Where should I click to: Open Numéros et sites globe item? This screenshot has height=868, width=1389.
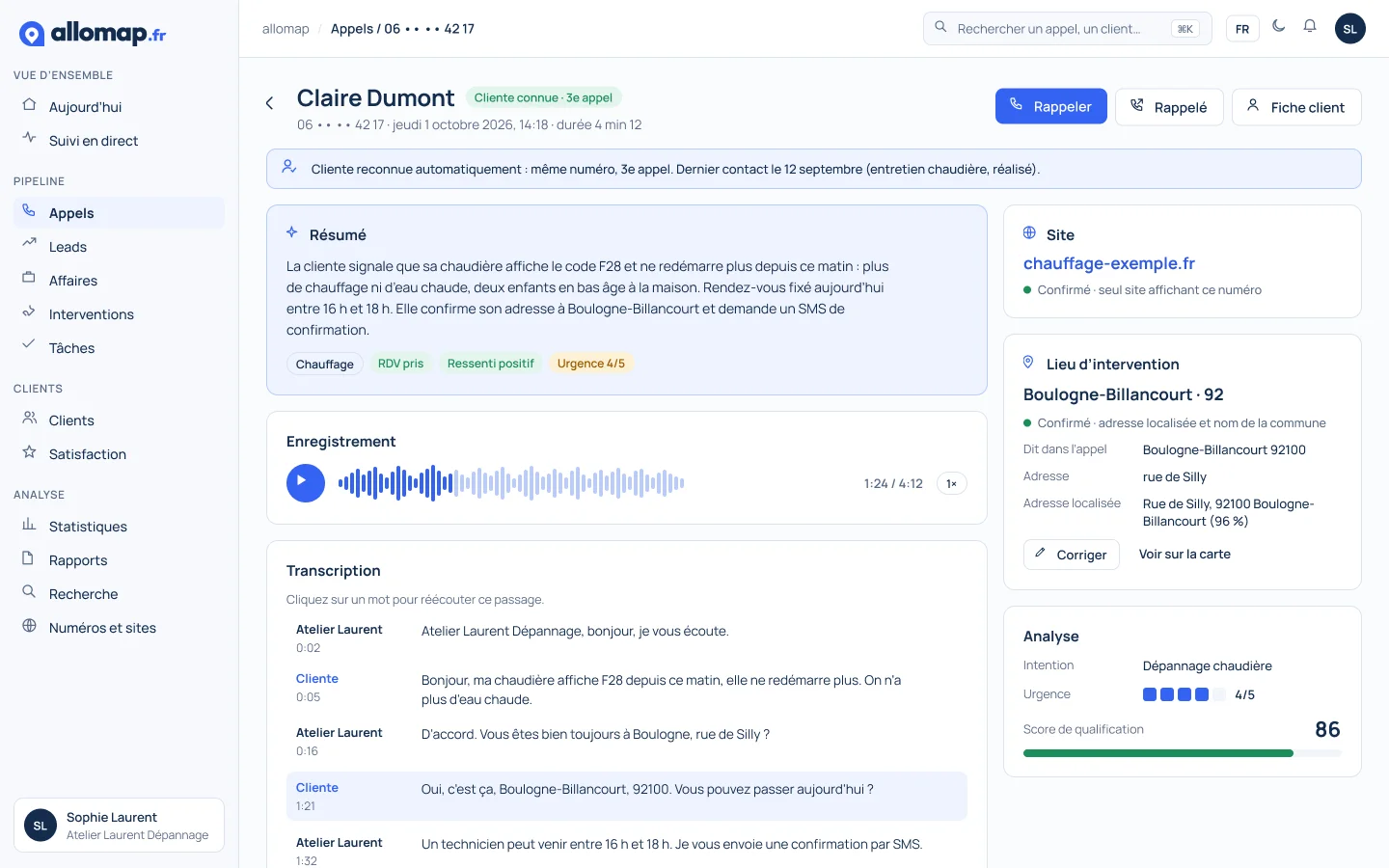(119, 628)
